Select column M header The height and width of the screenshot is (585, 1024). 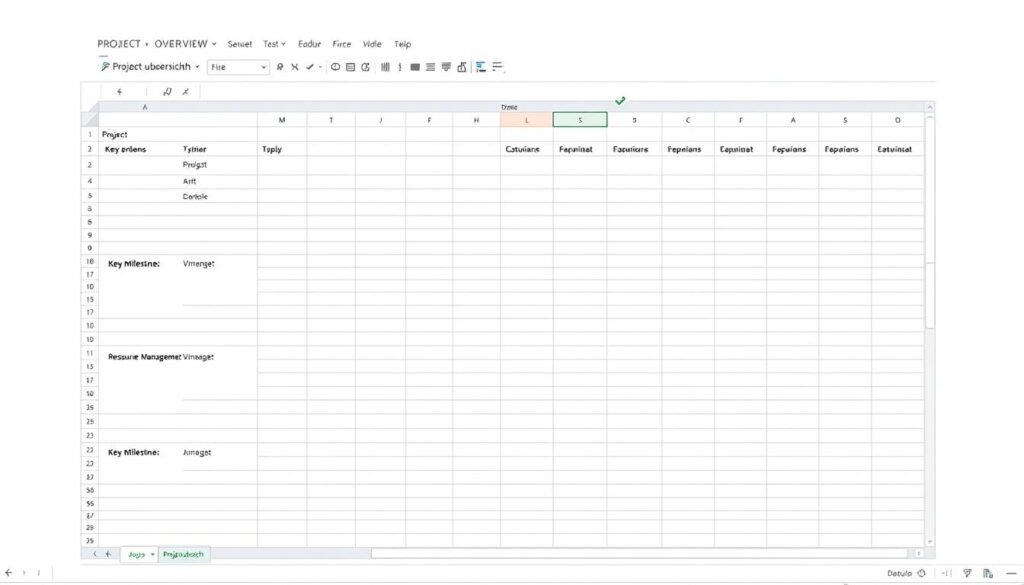[x=282, y=120]
